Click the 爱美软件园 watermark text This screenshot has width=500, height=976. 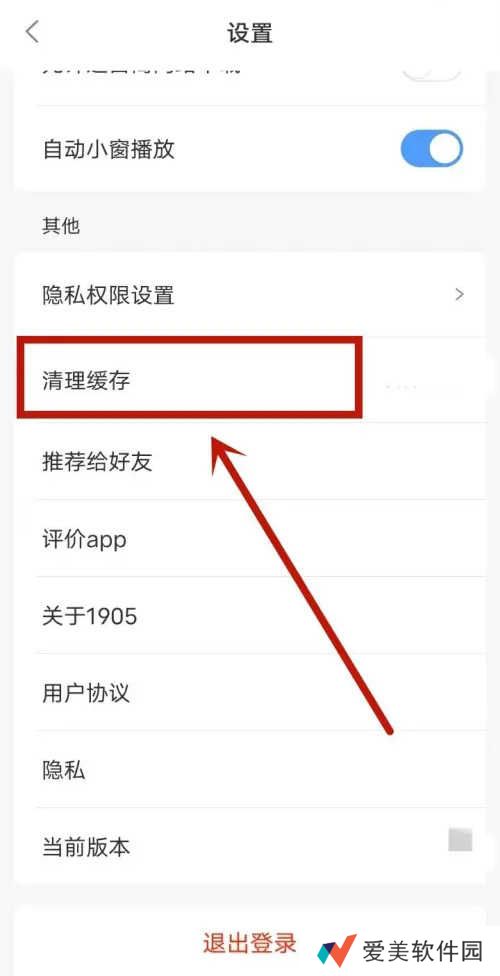pos(423,951)
